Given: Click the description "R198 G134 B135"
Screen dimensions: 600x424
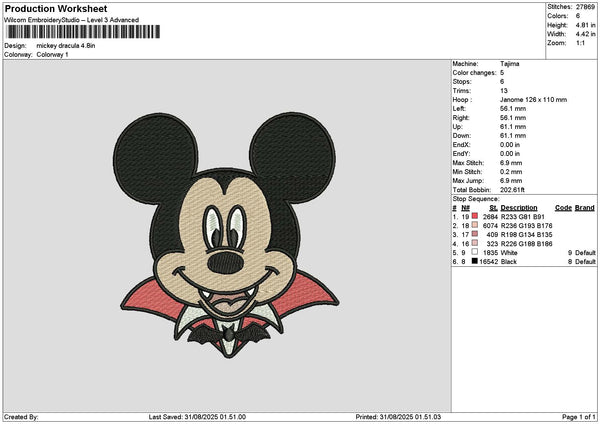Looking at the screenshot, I should [526, 235].
